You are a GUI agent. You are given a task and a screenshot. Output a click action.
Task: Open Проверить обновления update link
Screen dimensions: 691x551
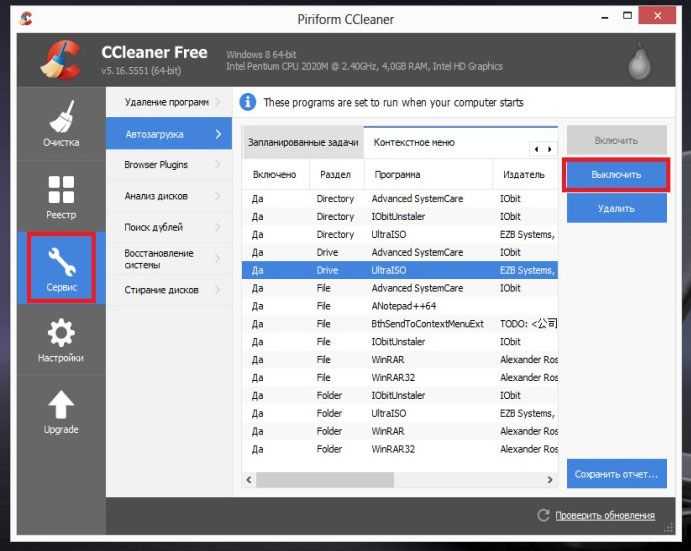[x=605, y=515]
